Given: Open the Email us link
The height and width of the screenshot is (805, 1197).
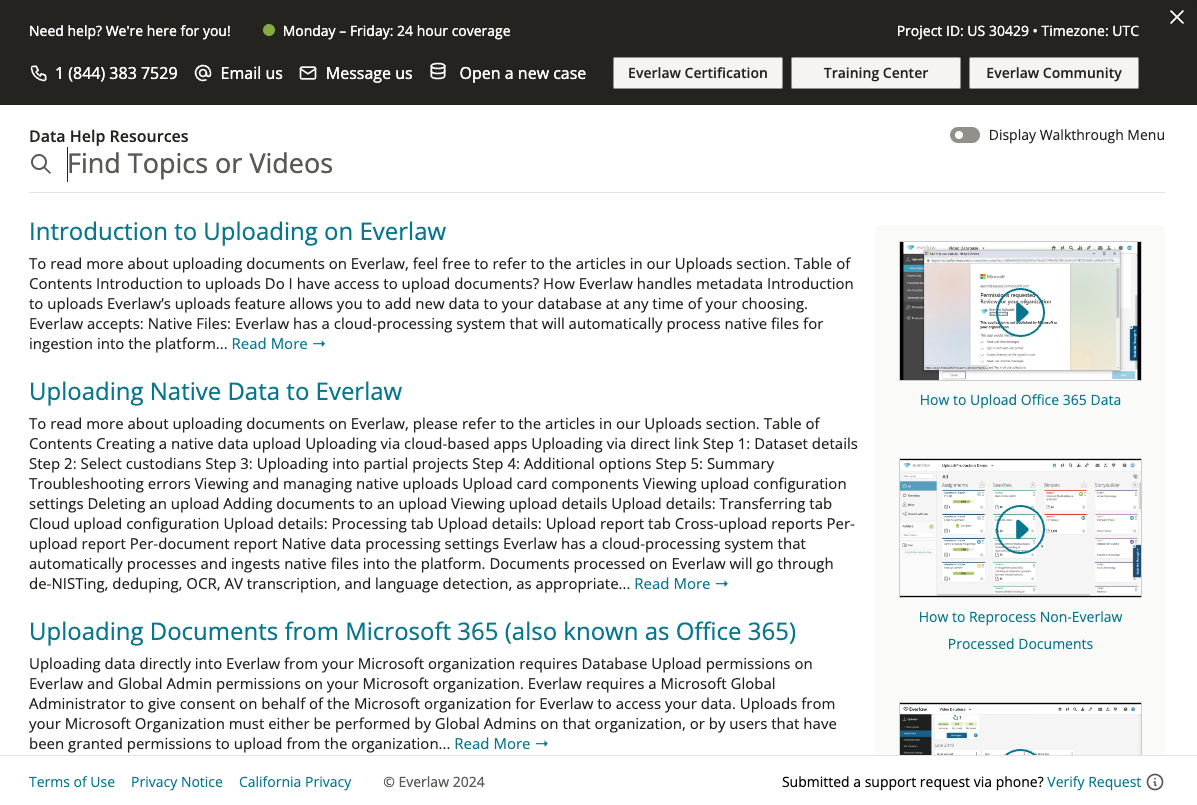Looking at the screenshot, I should (x=251, y=73).
